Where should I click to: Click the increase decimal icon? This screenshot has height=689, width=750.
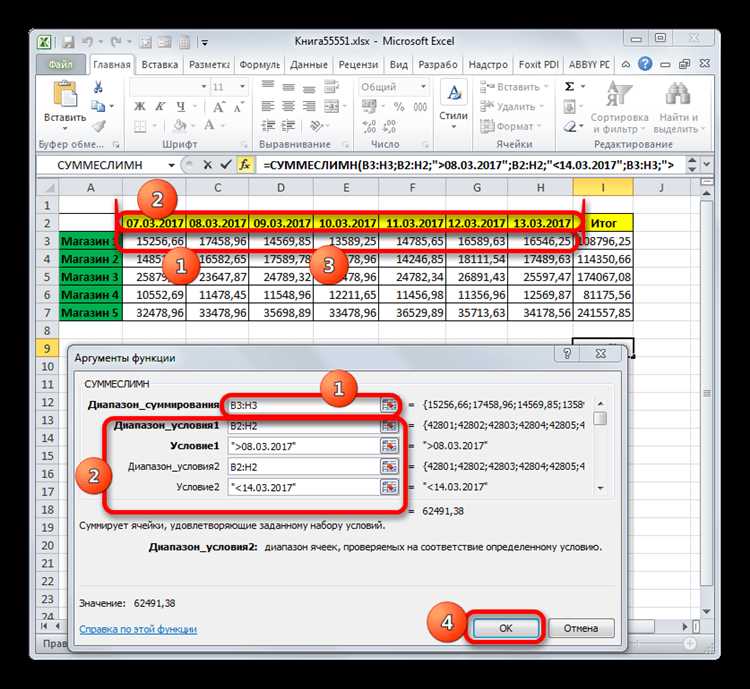369,126
